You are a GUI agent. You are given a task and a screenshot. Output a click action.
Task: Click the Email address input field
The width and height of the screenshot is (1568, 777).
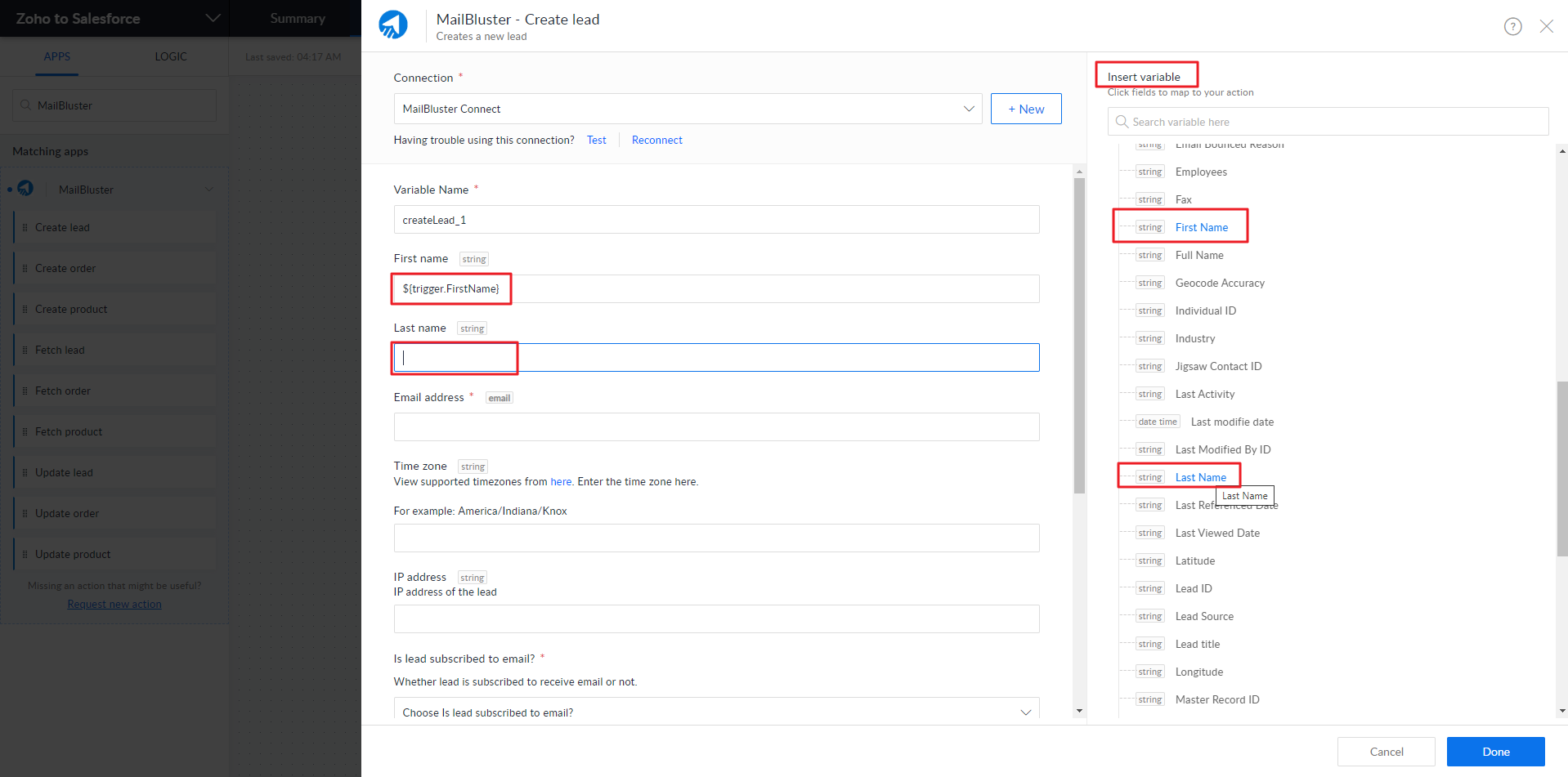(716, 426)
